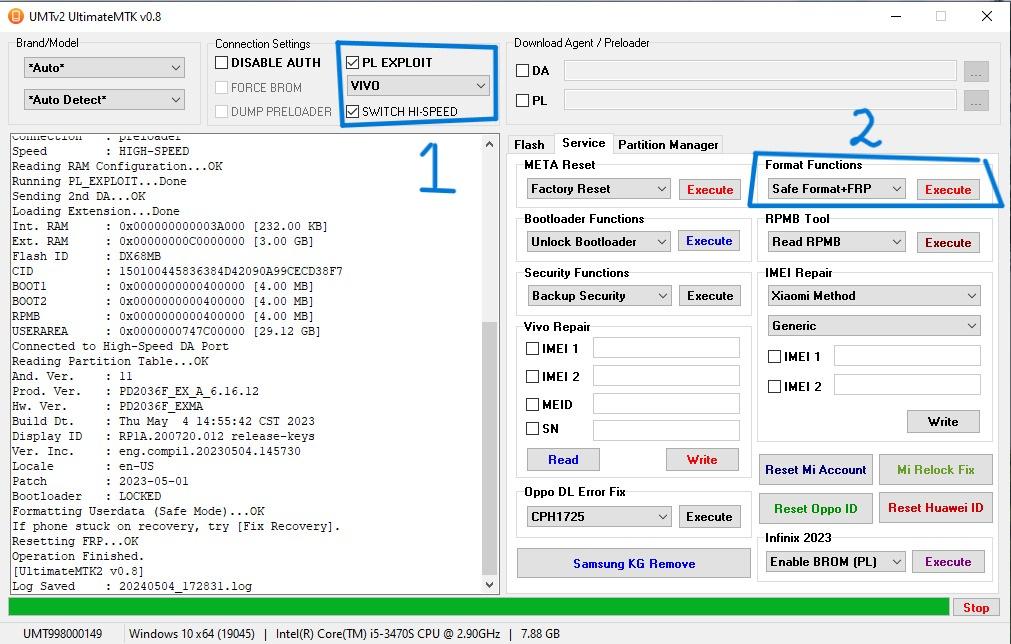Viewport: 1011px width, 644px height.
Task: Execute the Oppo DL Error Fix
Action: click(709, 517)
